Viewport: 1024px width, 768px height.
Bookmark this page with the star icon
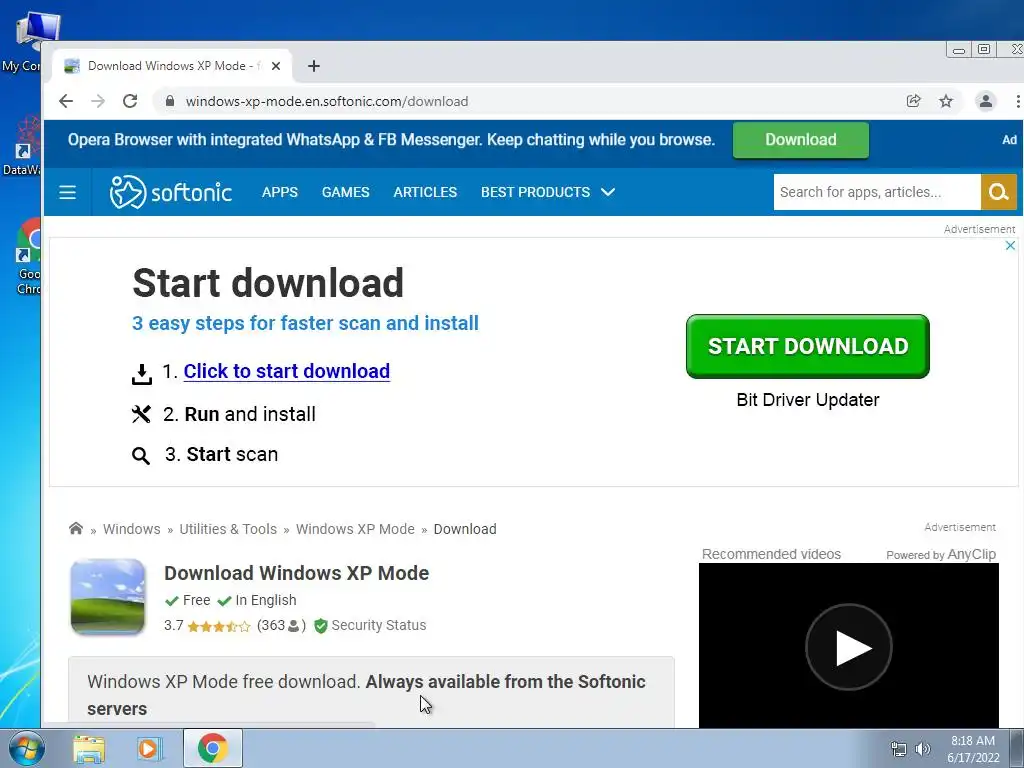coord(946,101)
